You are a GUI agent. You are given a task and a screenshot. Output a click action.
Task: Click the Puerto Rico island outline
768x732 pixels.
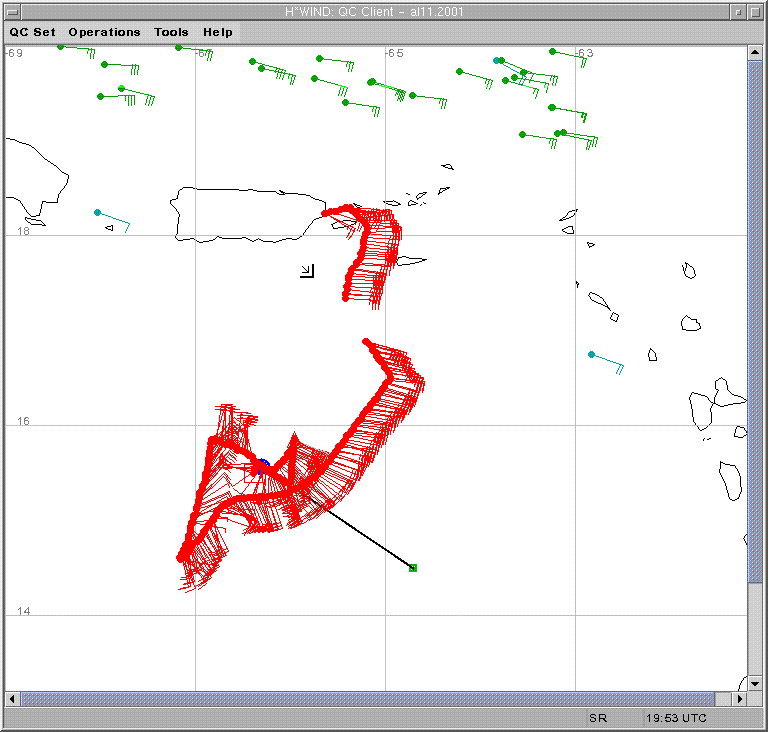pyautogui.click(x=240, y=213)
